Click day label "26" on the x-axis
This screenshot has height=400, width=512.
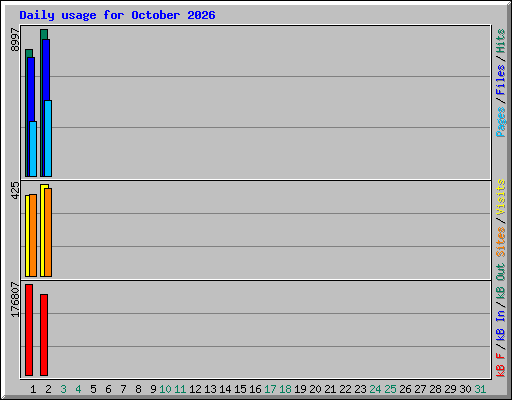405,389
